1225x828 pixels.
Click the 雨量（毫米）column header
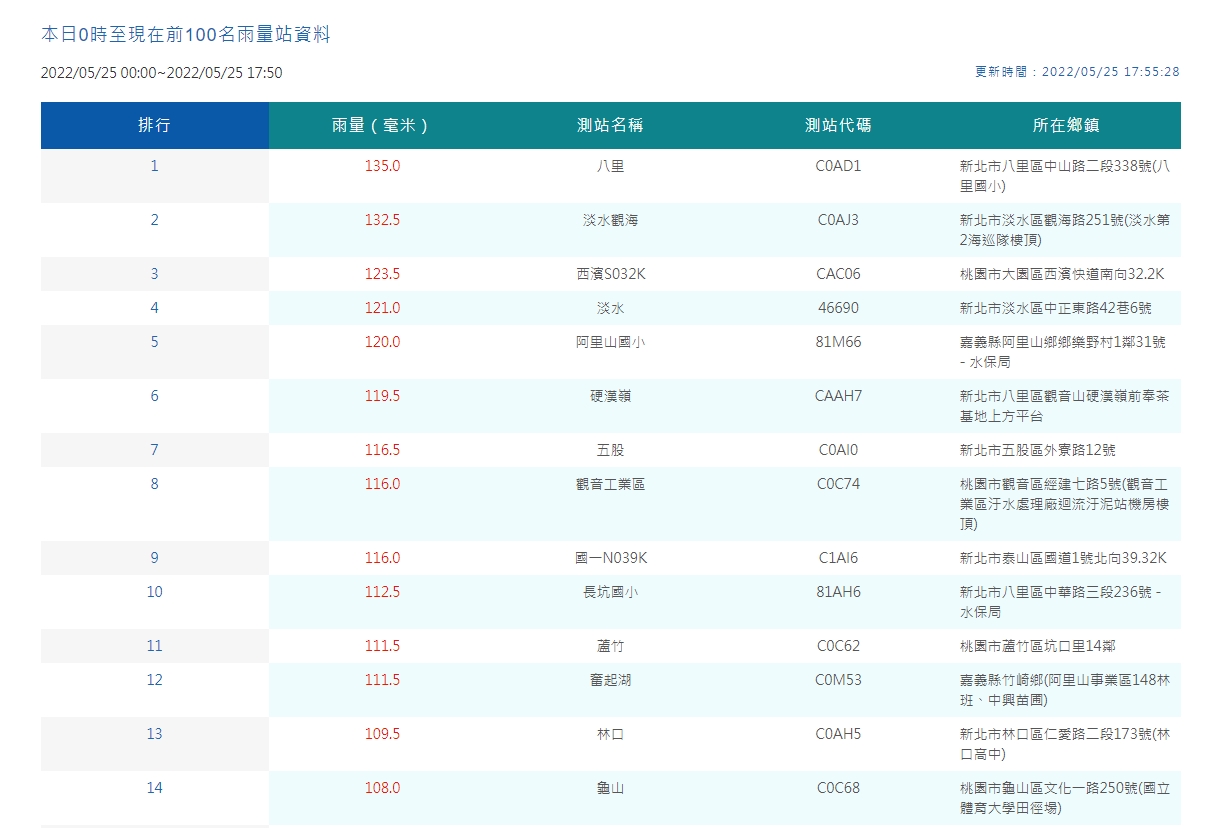382,125
